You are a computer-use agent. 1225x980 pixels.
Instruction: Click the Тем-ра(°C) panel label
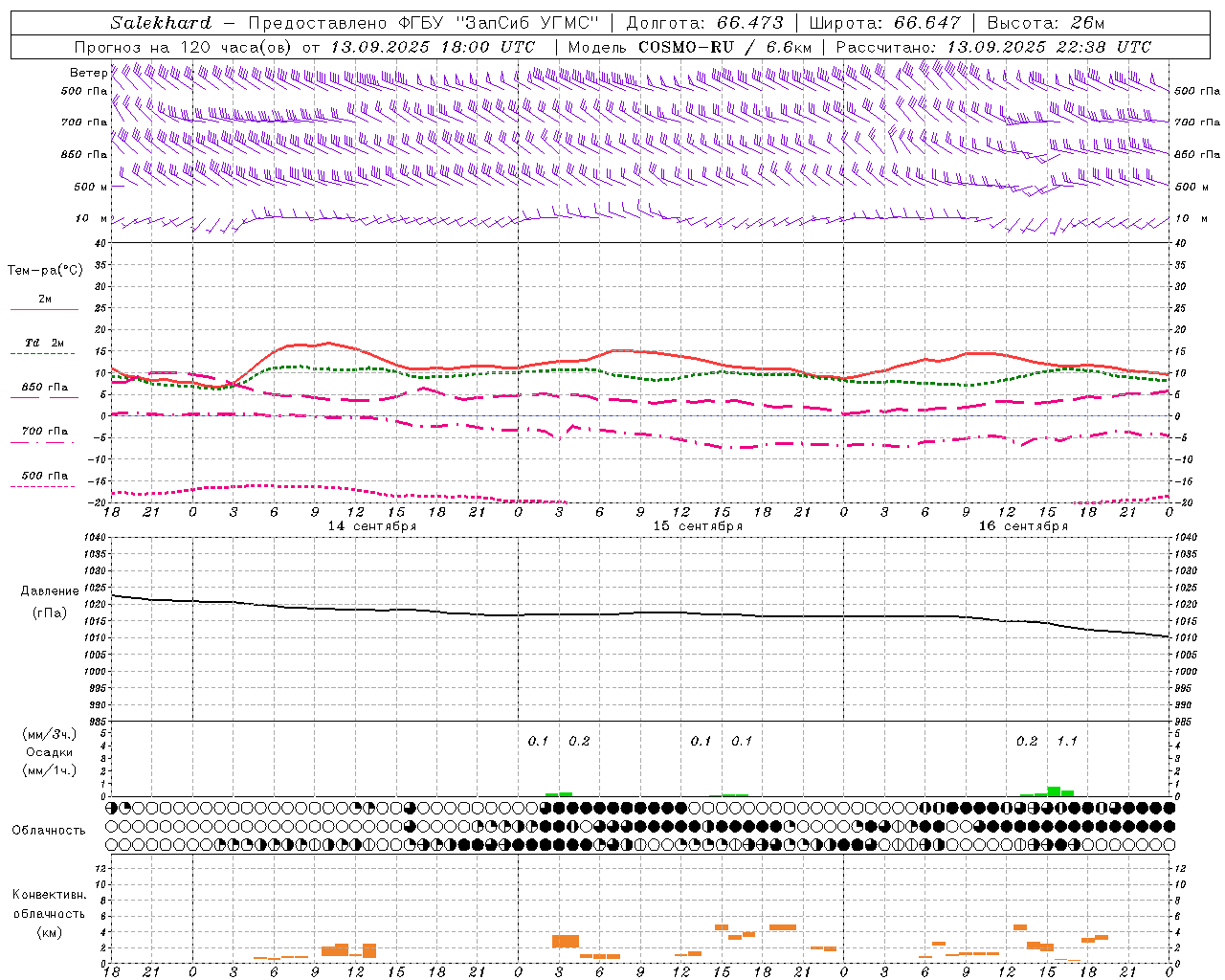(x=45, y=271)
